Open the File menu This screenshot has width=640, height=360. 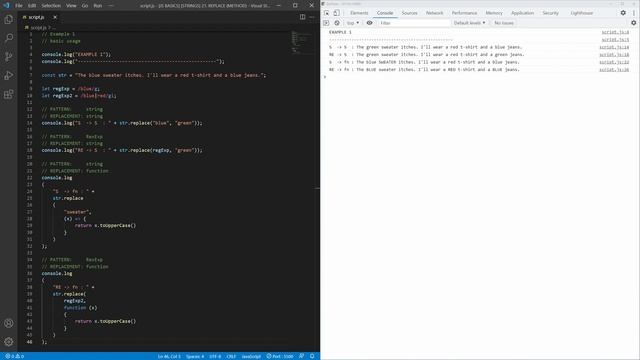click(19, 6)
